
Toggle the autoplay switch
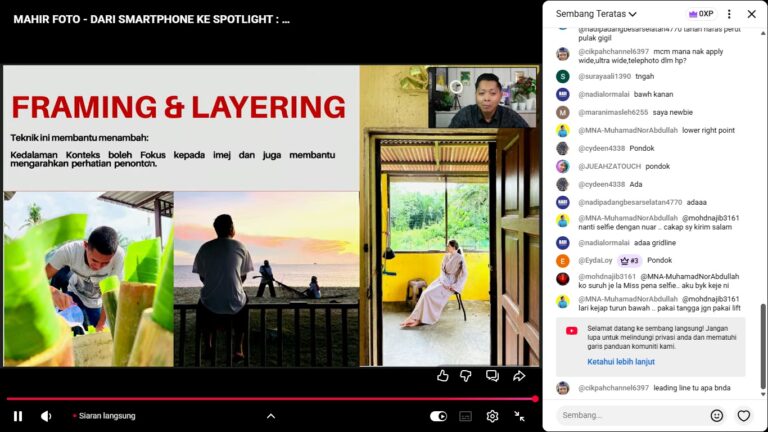click(438, 416)
